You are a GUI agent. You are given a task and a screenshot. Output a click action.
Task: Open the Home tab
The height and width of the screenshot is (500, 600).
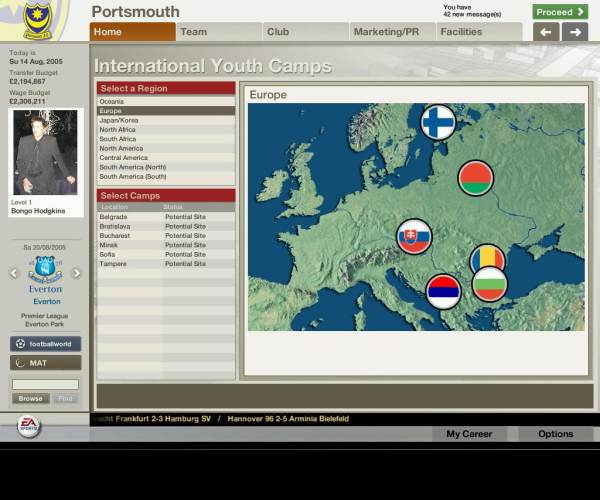pyautogui.click(x=133, y=32)
